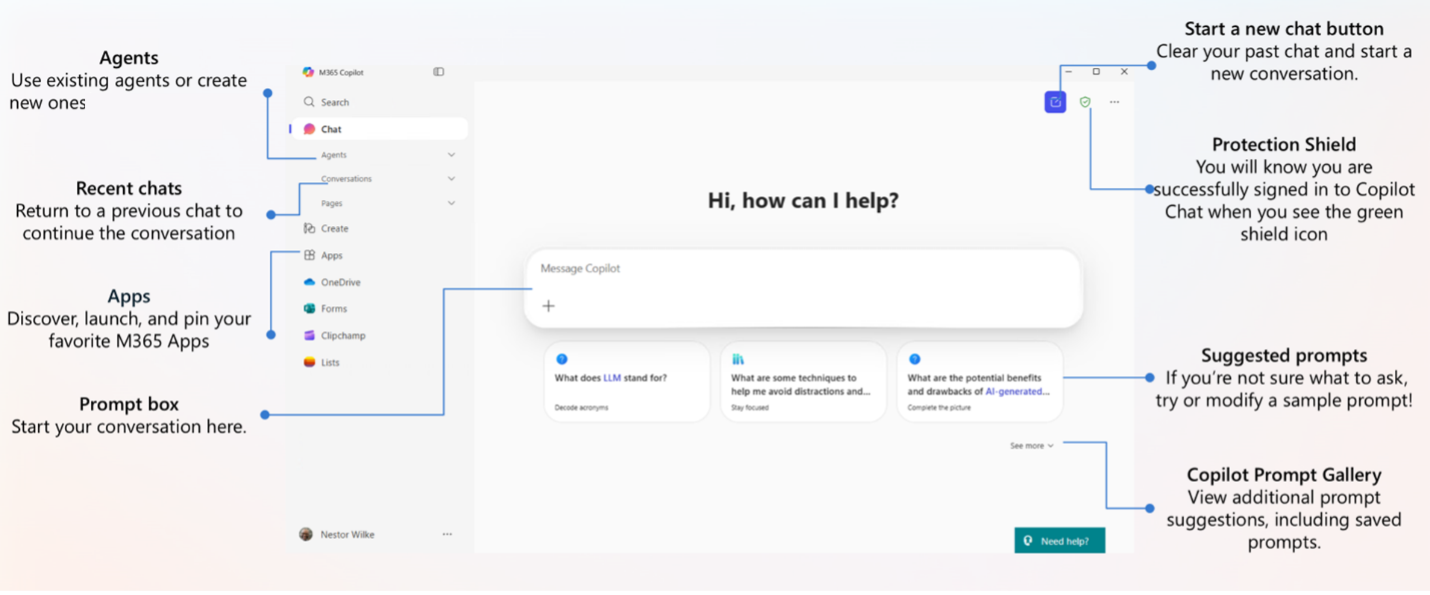Launch Clipchamp from the sidebar

(x=342, y=336)
